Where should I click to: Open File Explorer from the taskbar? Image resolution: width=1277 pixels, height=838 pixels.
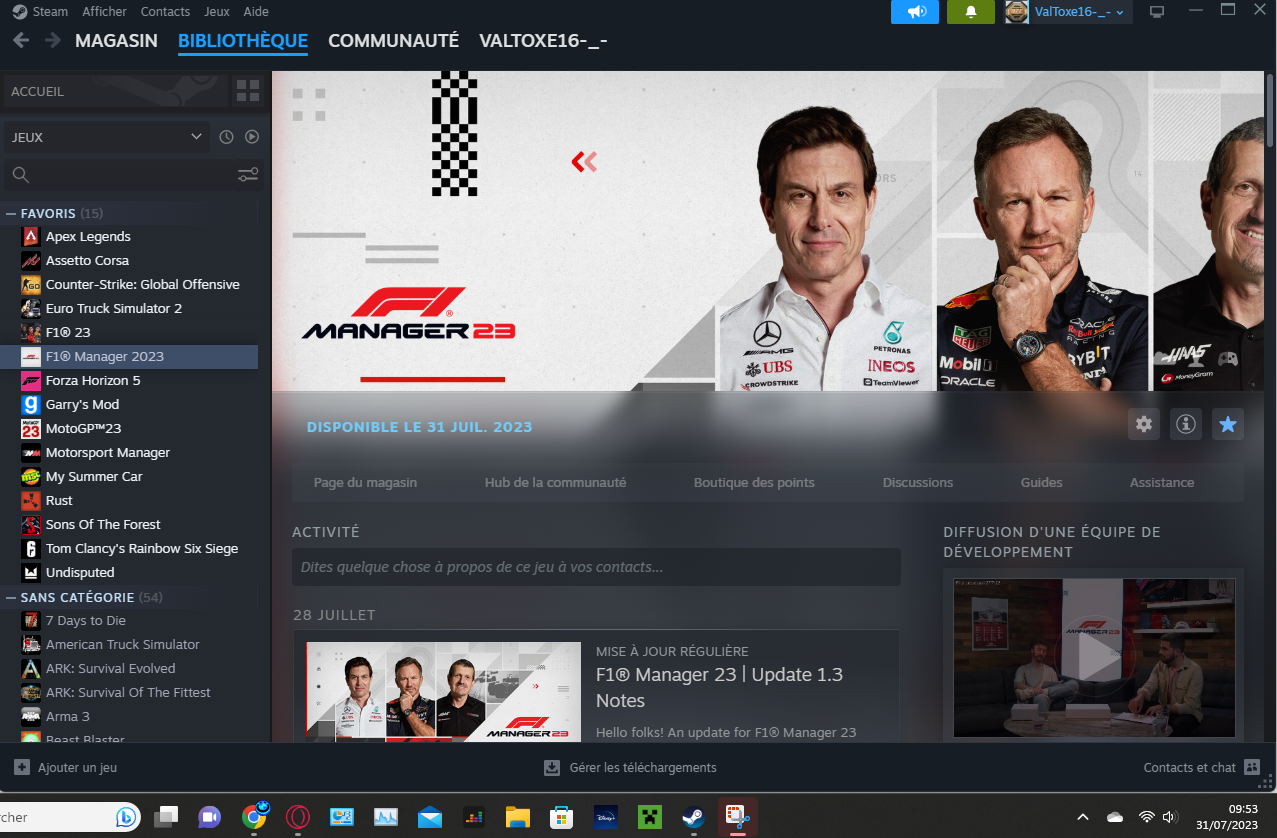point(517,817)
